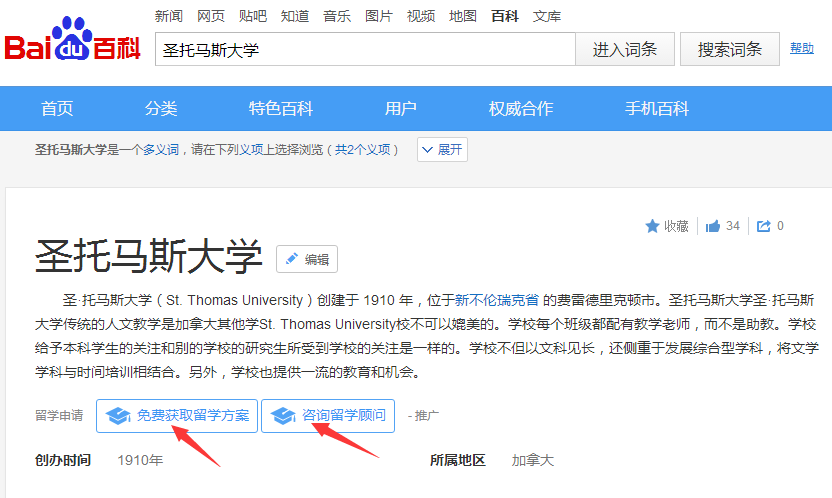
Task: Open the 音乐 link in top navigation
Action: coord(337,16)
